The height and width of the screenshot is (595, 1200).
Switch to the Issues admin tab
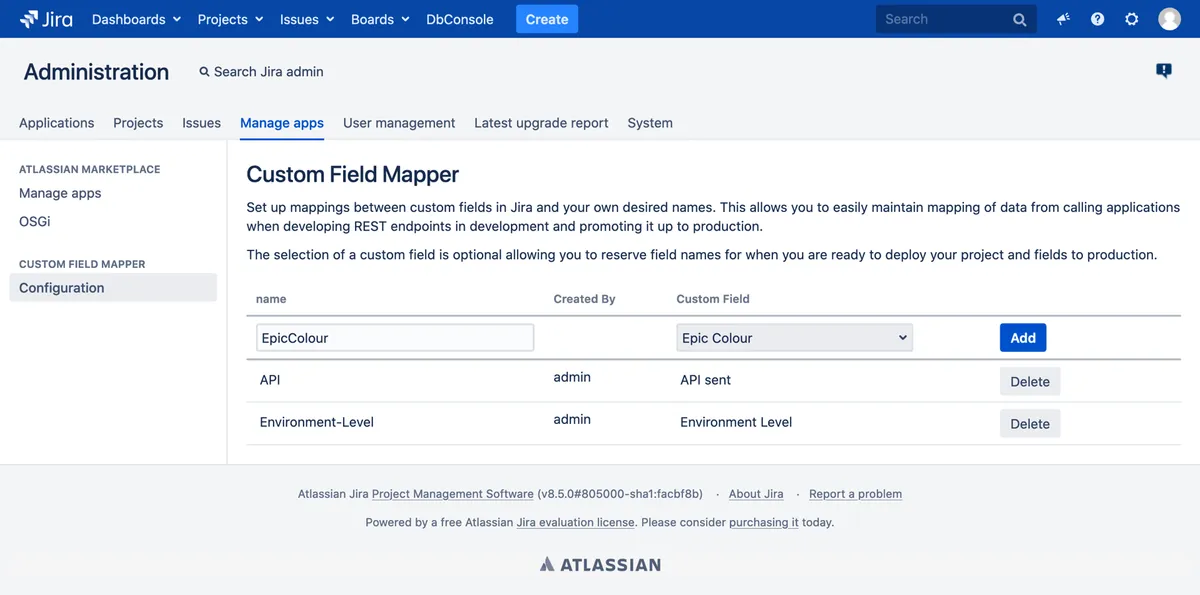[201, 123]
